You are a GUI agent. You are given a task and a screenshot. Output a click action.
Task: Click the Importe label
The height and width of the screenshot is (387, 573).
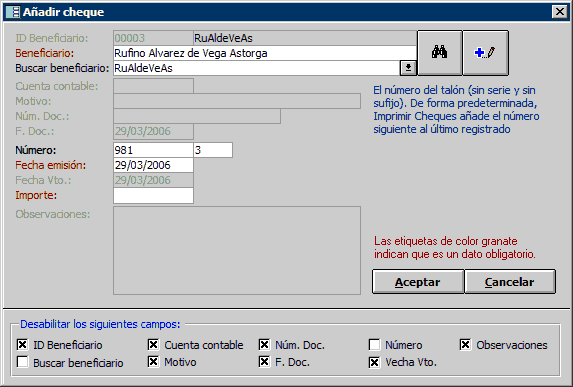coord(36,195)
